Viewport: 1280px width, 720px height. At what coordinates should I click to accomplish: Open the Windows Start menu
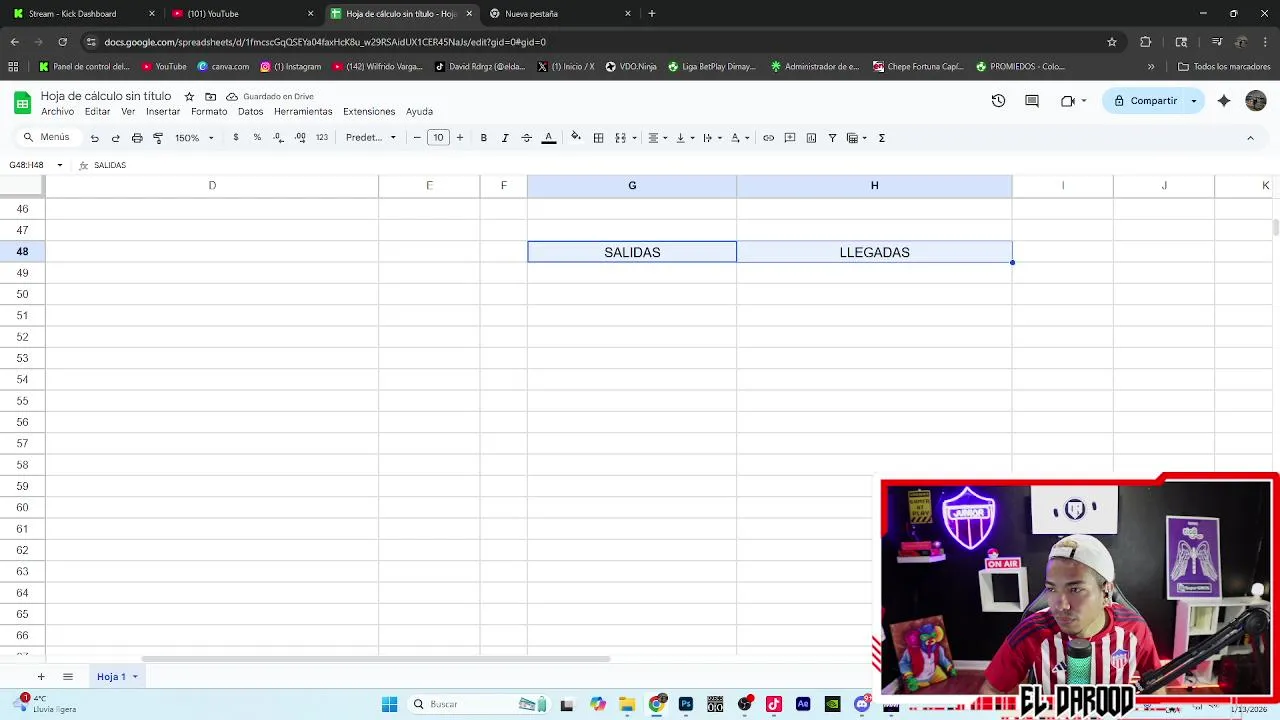(389, 704)
